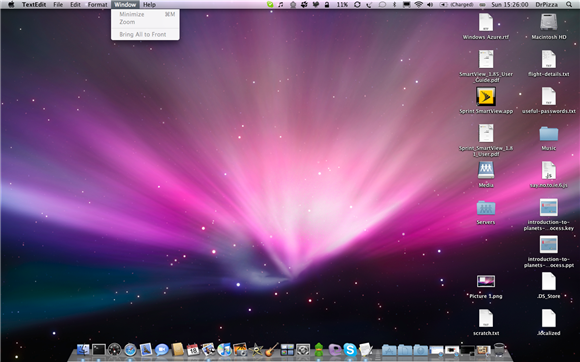Click Wi-Fi status icon in menu bar
Image resolution: width=580 pixels, height=362 pixels.
(x=418, y=4)
